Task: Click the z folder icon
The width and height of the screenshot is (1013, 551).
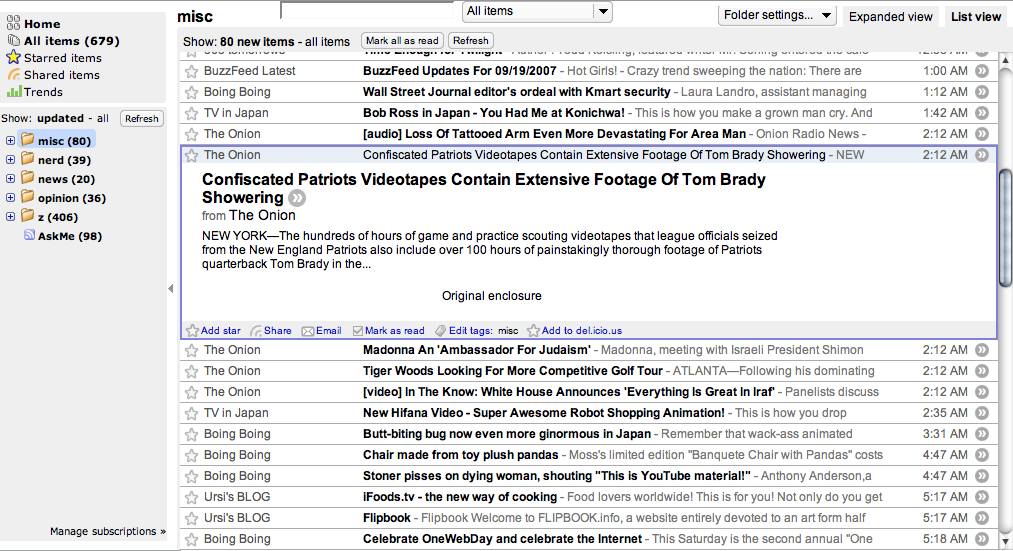Action: tap(27, 216)
